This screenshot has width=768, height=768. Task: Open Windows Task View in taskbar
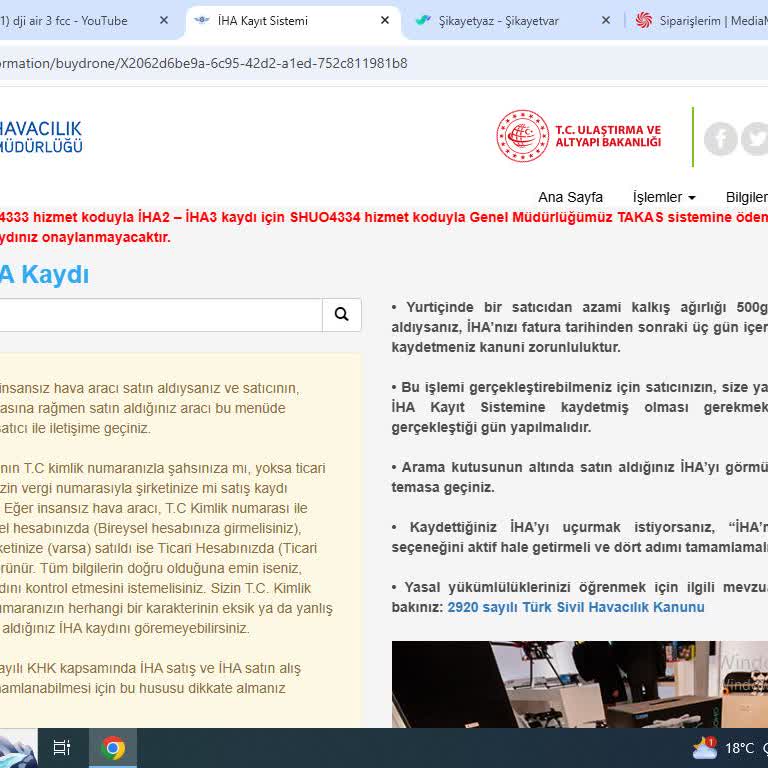pos(62,748)
